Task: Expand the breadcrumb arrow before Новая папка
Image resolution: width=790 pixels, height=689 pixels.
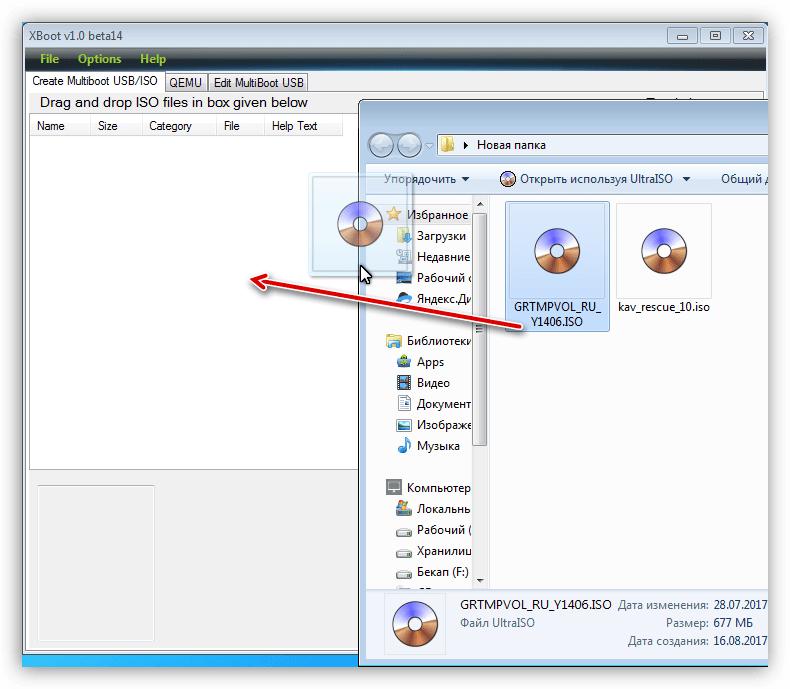Action: (466, 145)
